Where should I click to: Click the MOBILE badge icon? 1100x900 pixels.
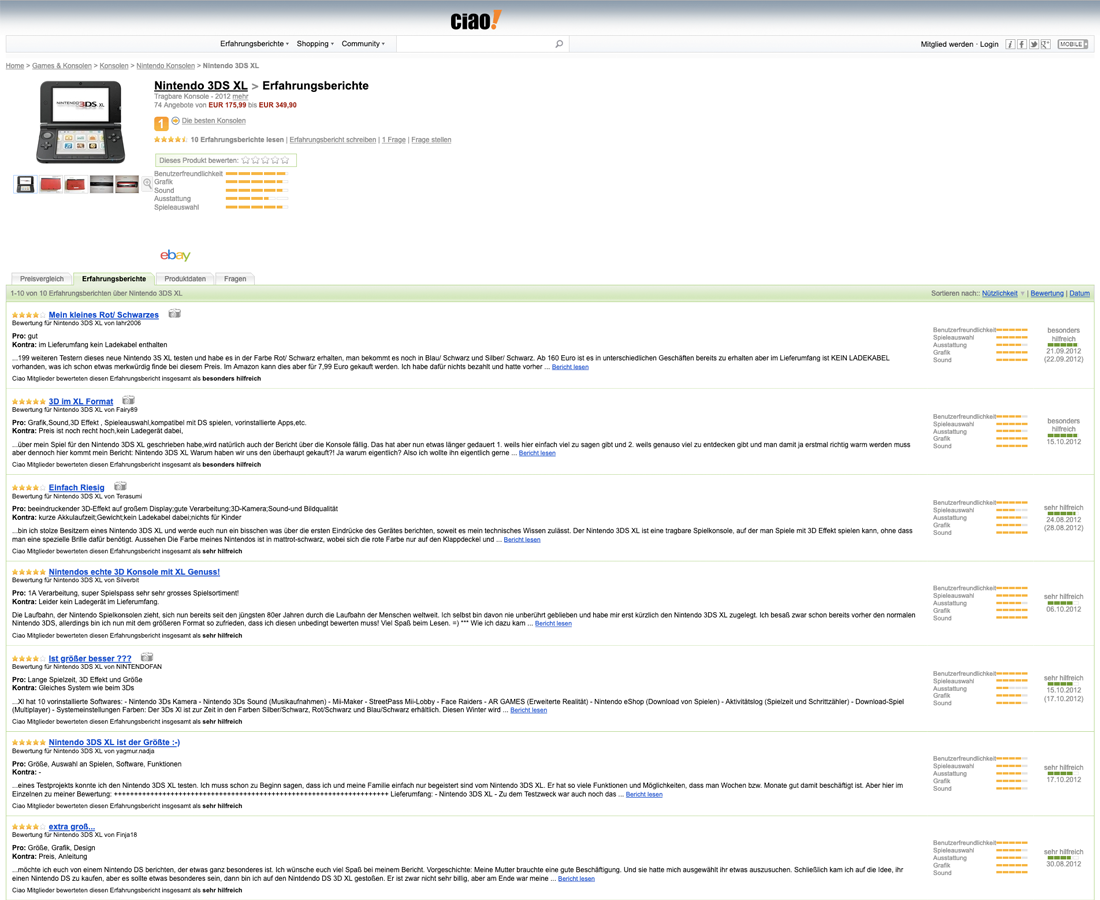pos(1073,44)
